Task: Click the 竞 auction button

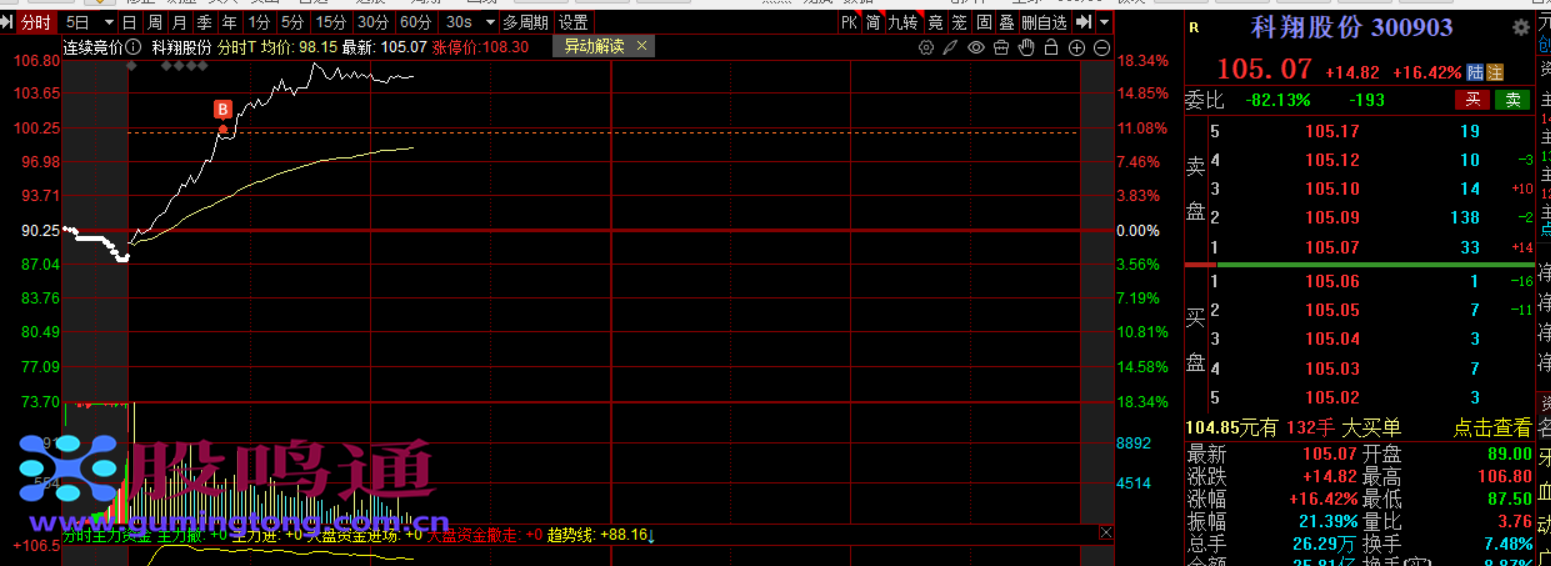Action: point(935,22)
